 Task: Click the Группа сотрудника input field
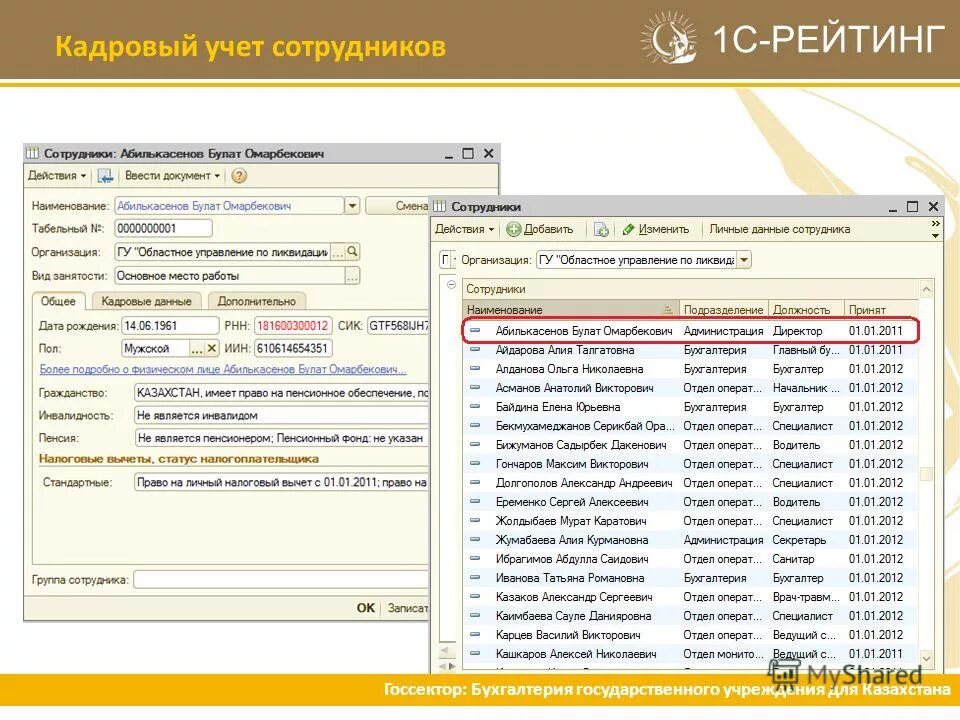(281, 579)
